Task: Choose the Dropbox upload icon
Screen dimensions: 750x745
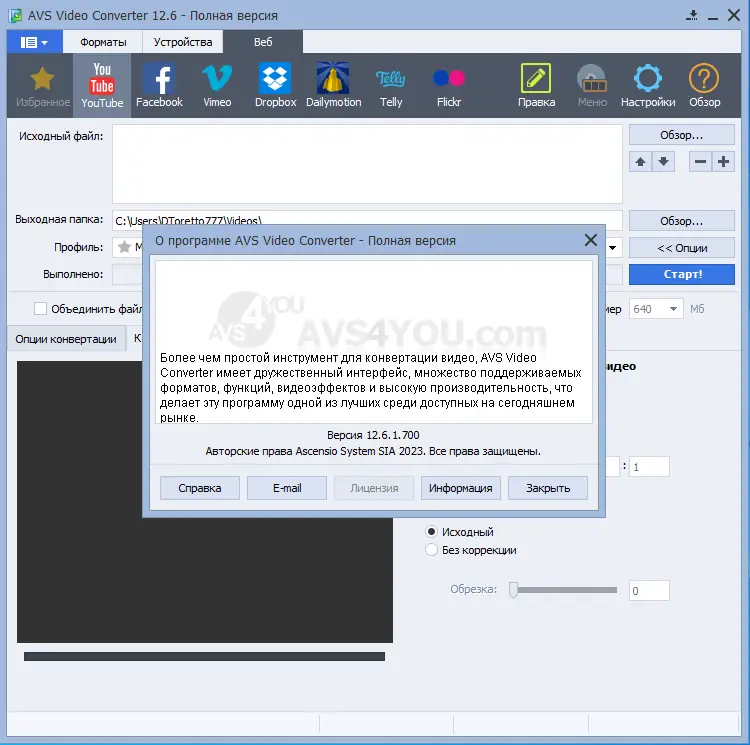Action: click(275, 86)
